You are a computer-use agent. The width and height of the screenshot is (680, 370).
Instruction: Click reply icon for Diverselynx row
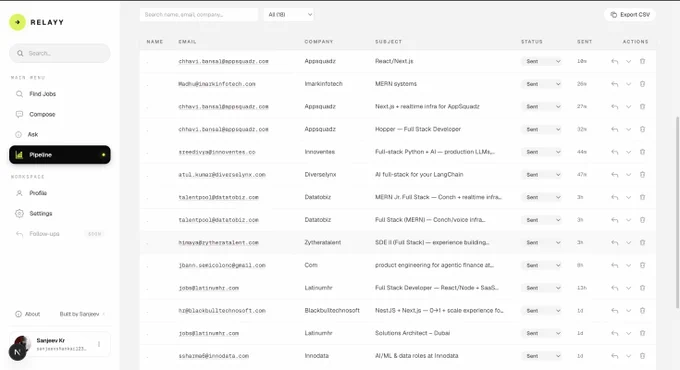tap(615, 175)
